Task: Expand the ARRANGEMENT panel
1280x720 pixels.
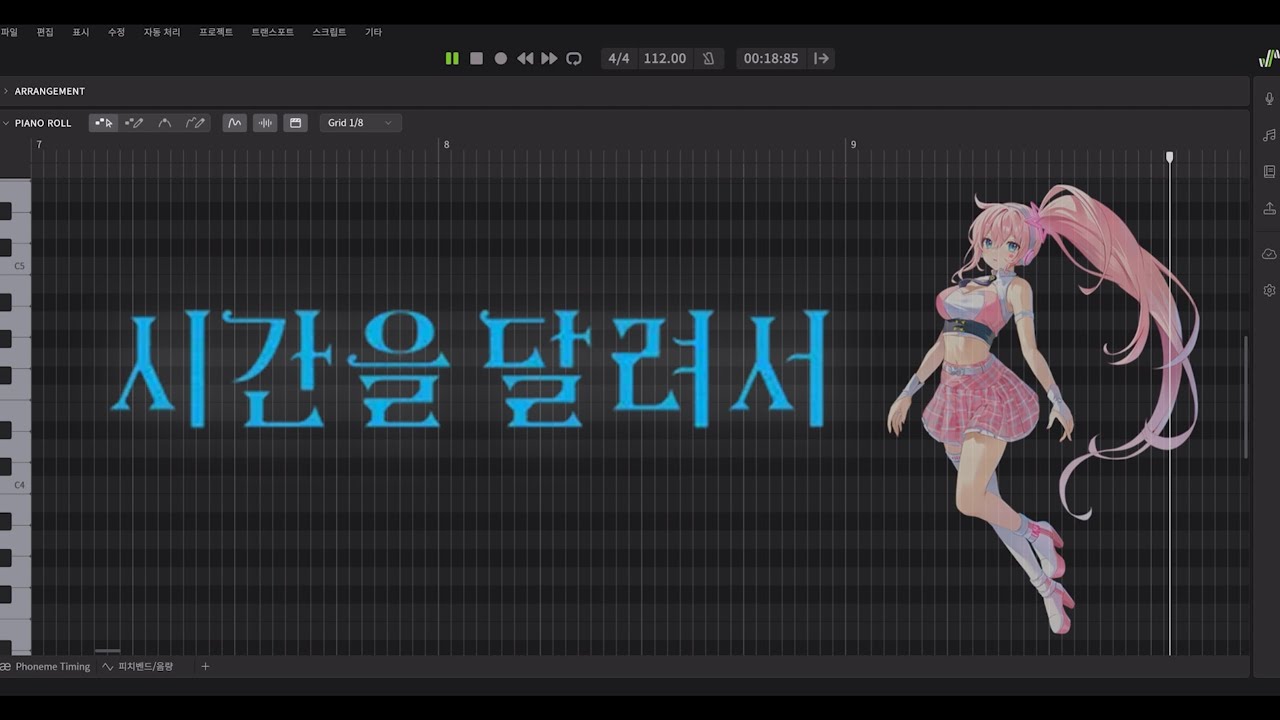Action: [x=5, y=91]
